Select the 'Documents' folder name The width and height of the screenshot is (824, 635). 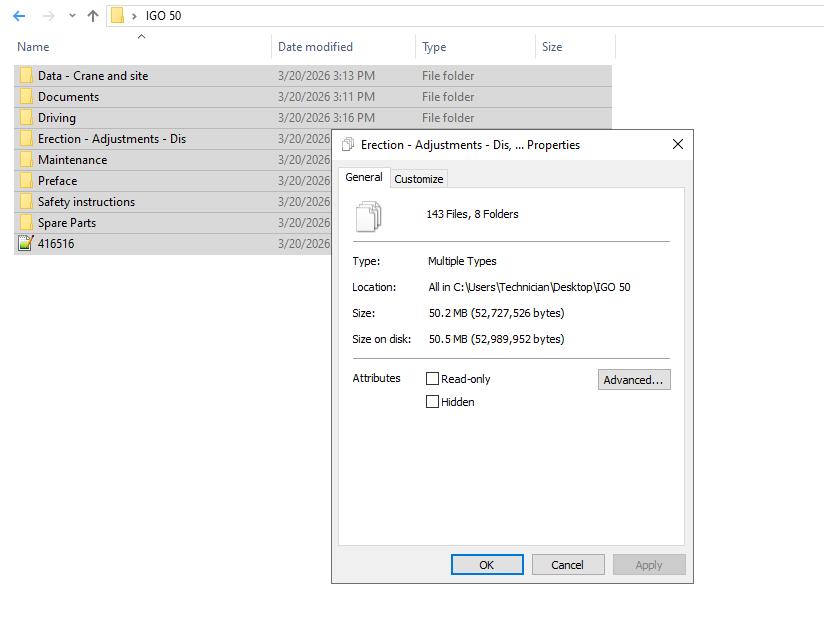click(x=68, y=97)
